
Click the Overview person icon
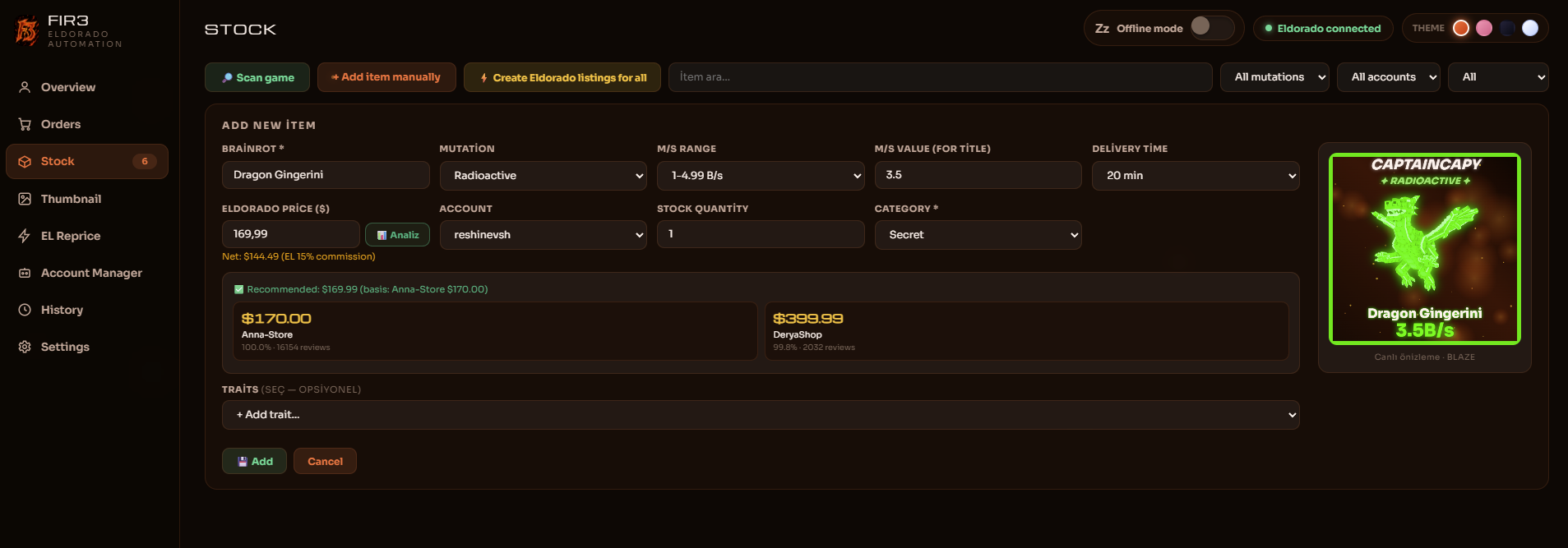click(25, 87)
